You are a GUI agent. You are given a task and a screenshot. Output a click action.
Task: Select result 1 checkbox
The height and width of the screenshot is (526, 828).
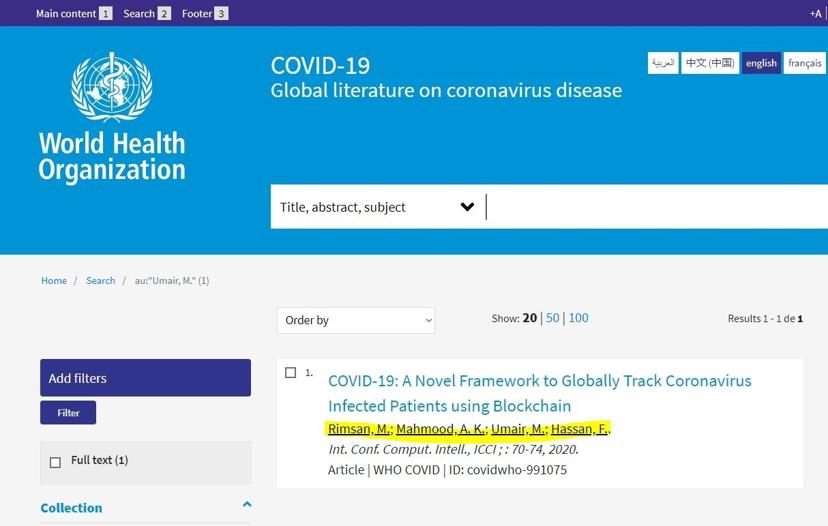pyautogui.click(x=290, y=373)
